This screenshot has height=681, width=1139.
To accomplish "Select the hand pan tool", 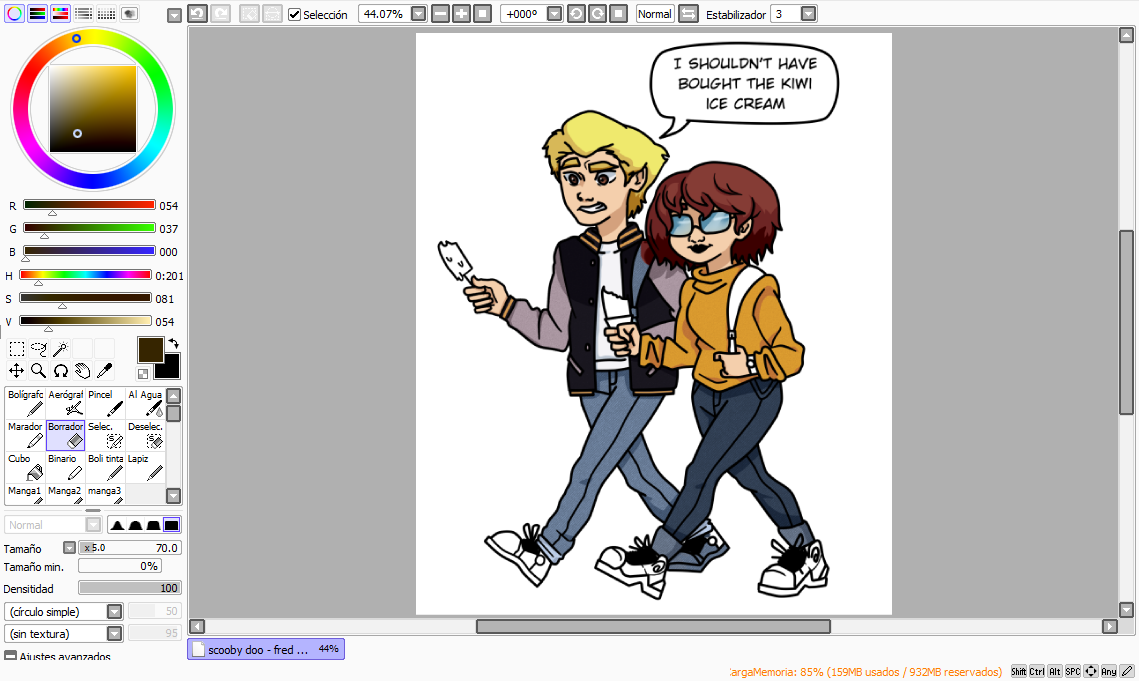I will [82, 371].
